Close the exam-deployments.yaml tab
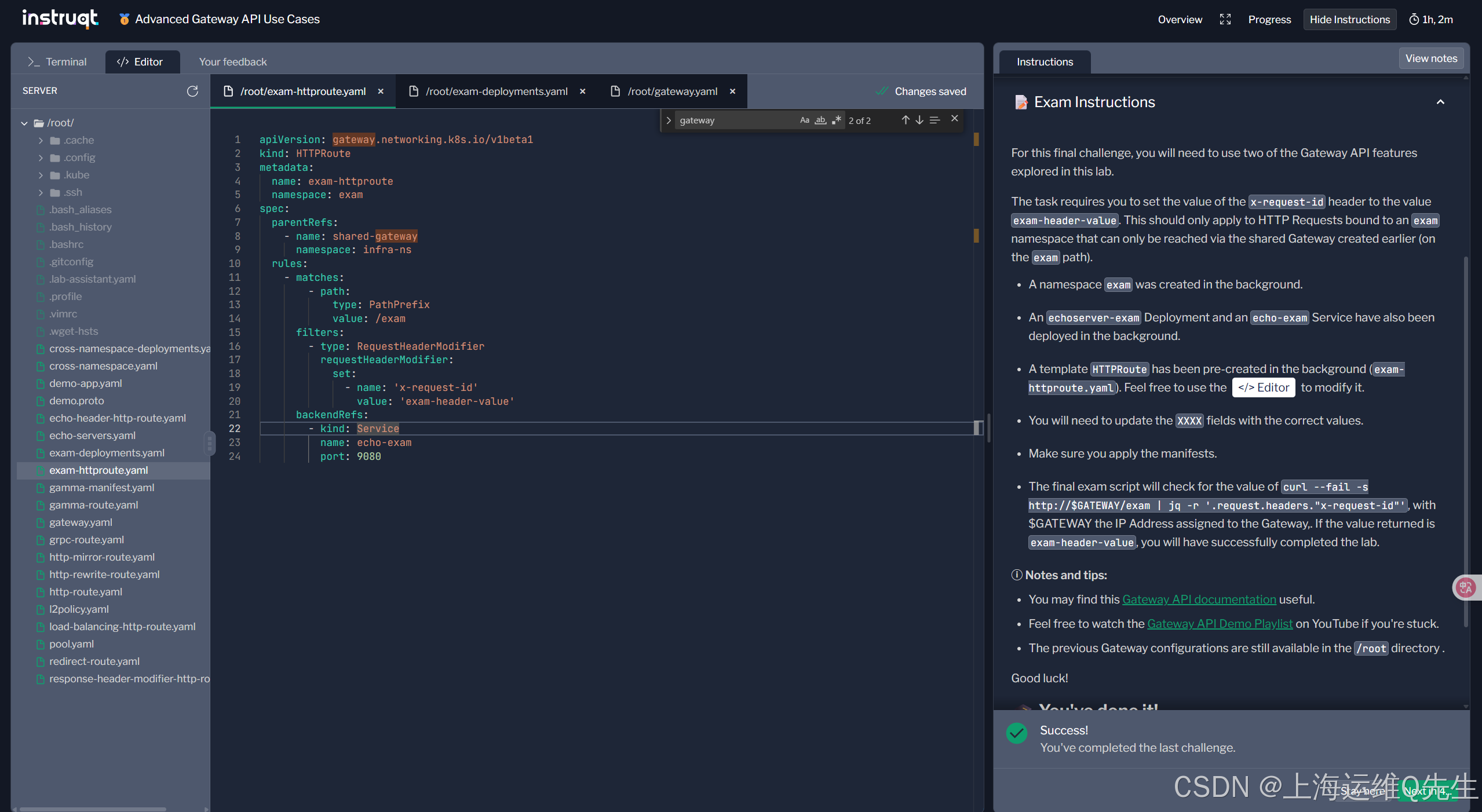This screenshot has height=812, width=1482. point(582,92)
